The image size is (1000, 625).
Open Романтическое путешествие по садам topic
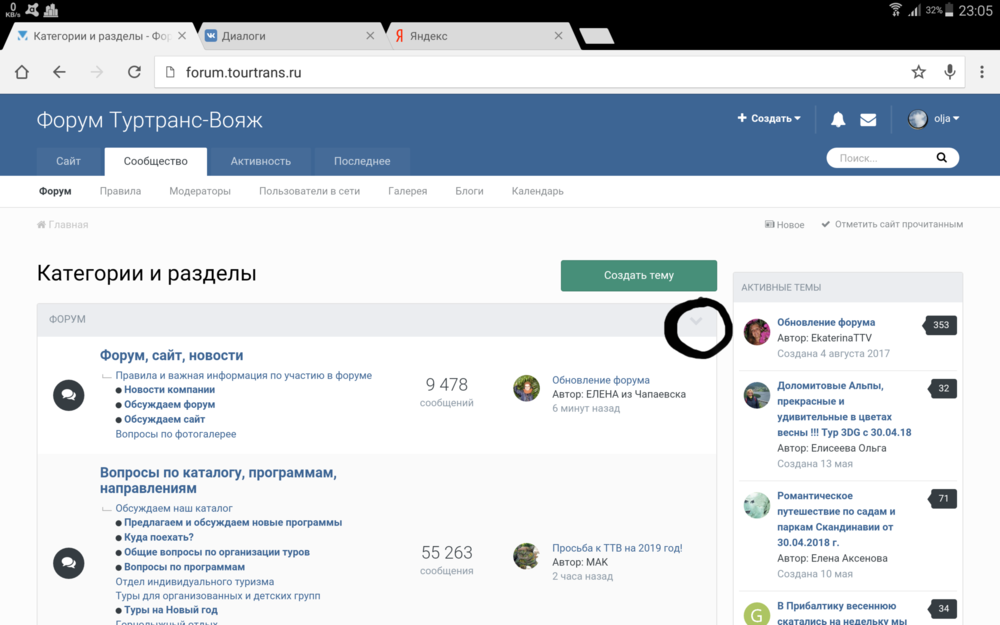pyautogui.click(x=836, y=519)
